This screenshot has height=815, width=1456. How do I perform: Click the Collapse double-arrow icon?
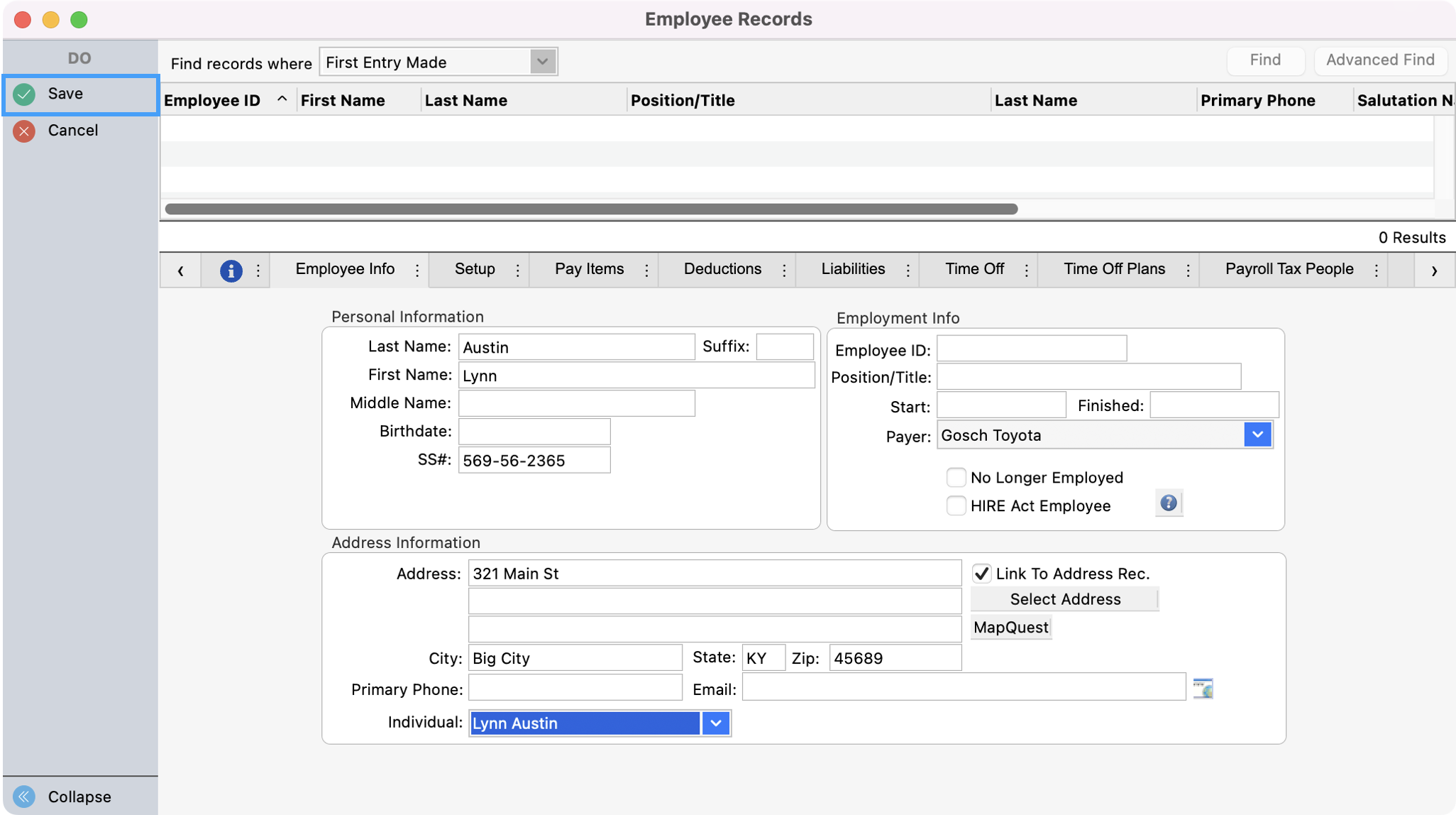(24, 797)
